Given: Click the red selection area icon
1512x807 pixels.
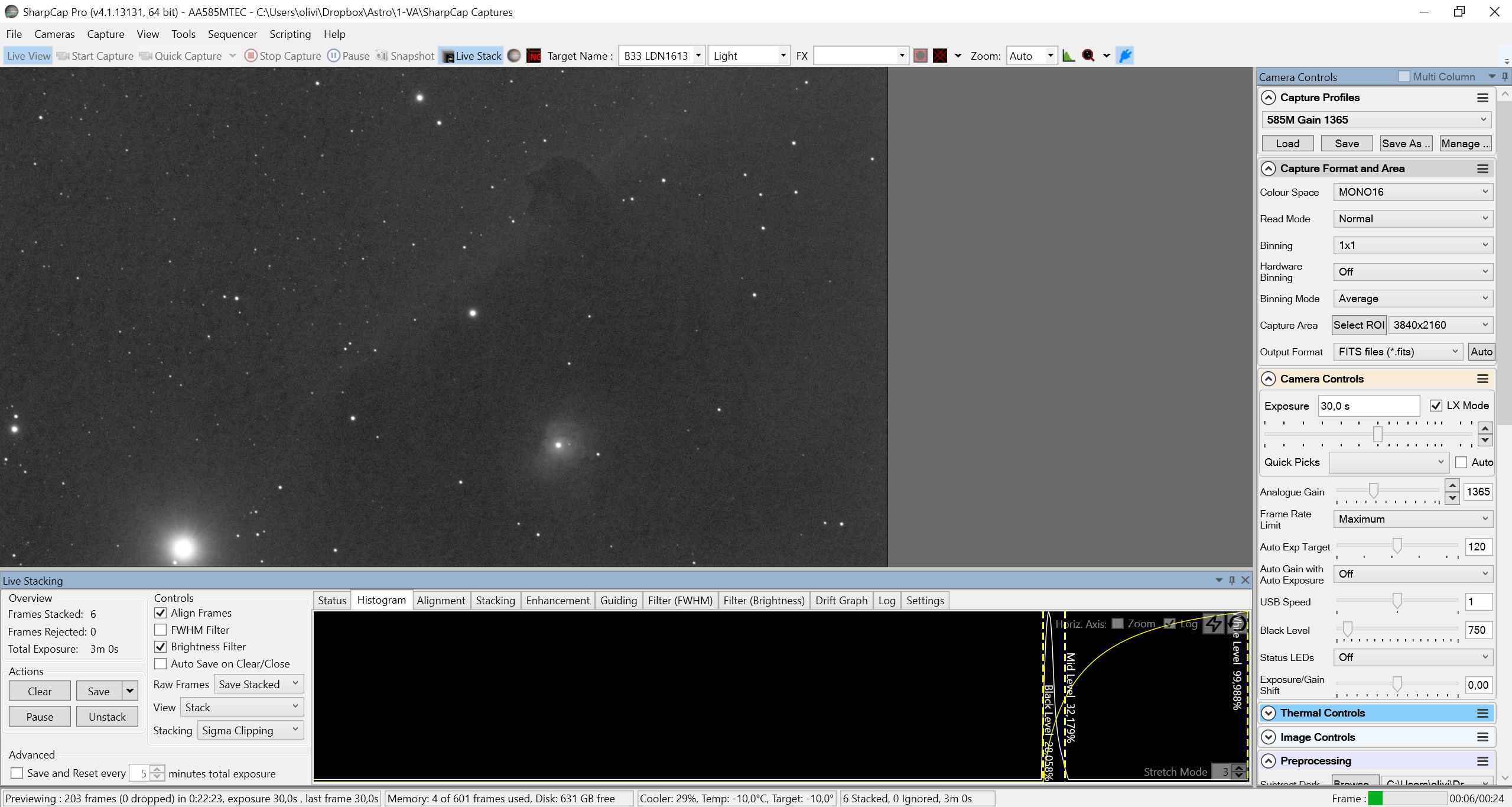Looking at the screenshot, I should tap(920, 56).
